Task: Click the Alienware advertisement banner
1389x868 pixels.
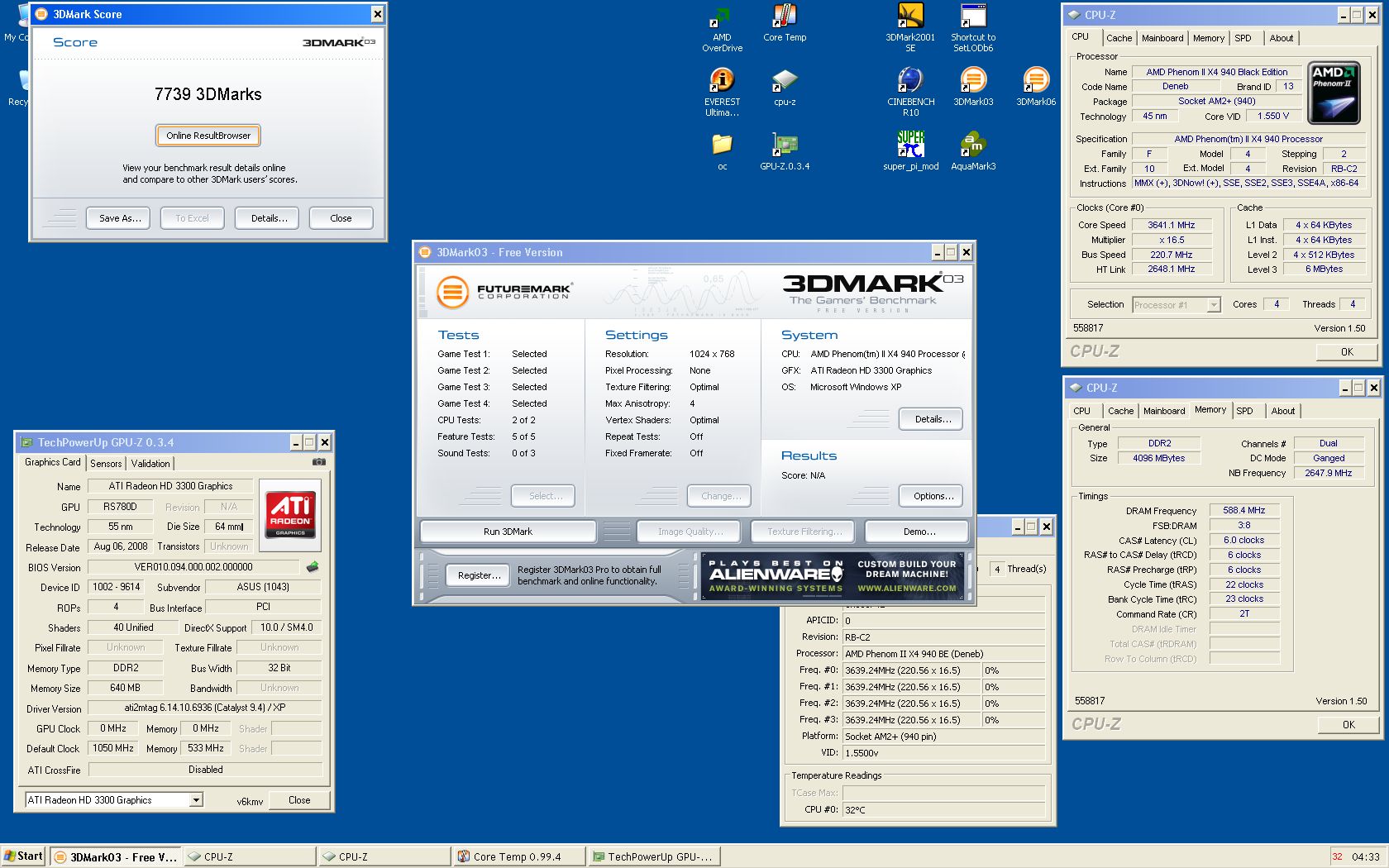Action: pos(833,575)
